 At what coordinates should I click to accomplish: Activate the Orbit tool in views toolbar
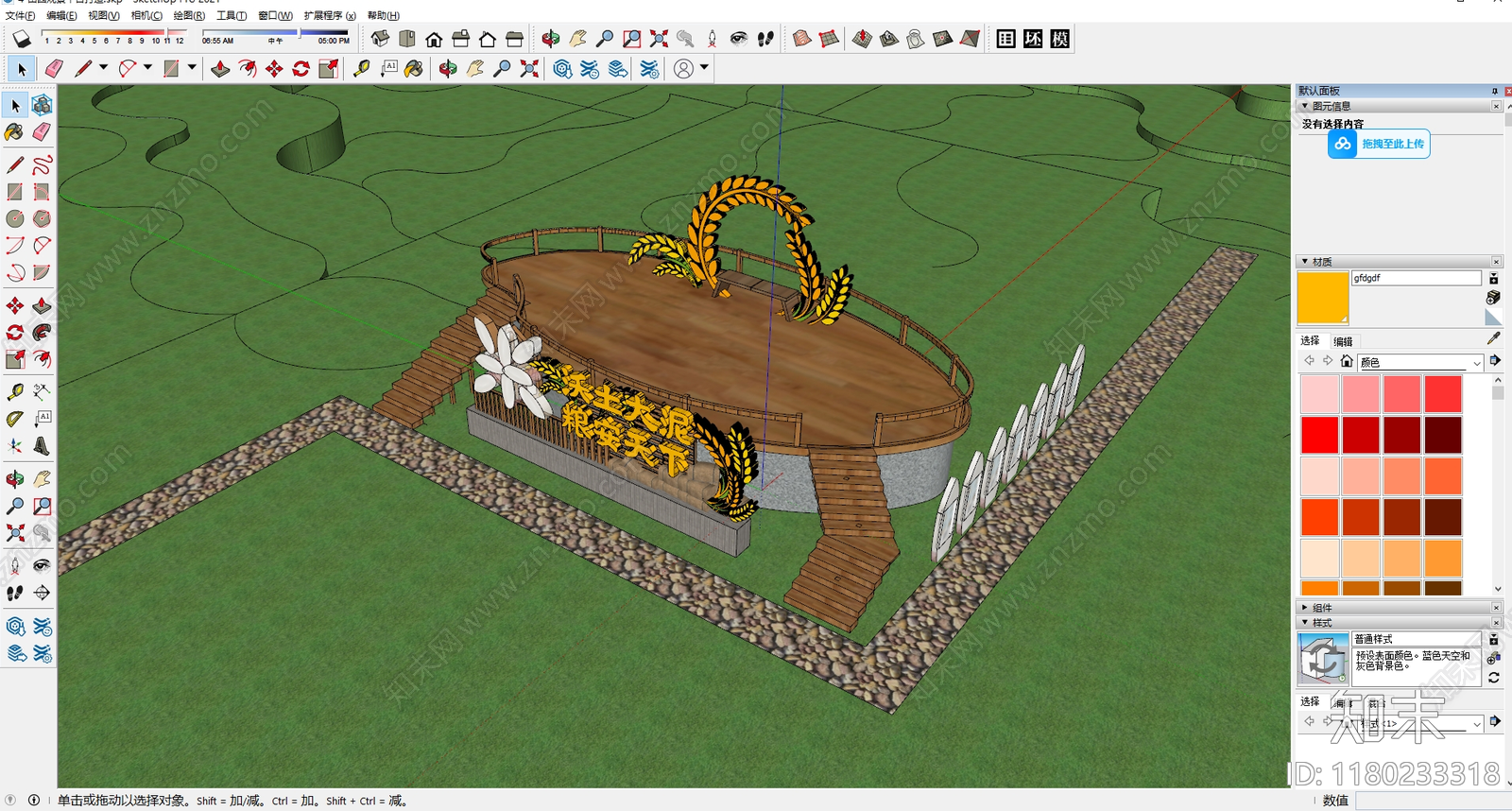click(550, 39)
